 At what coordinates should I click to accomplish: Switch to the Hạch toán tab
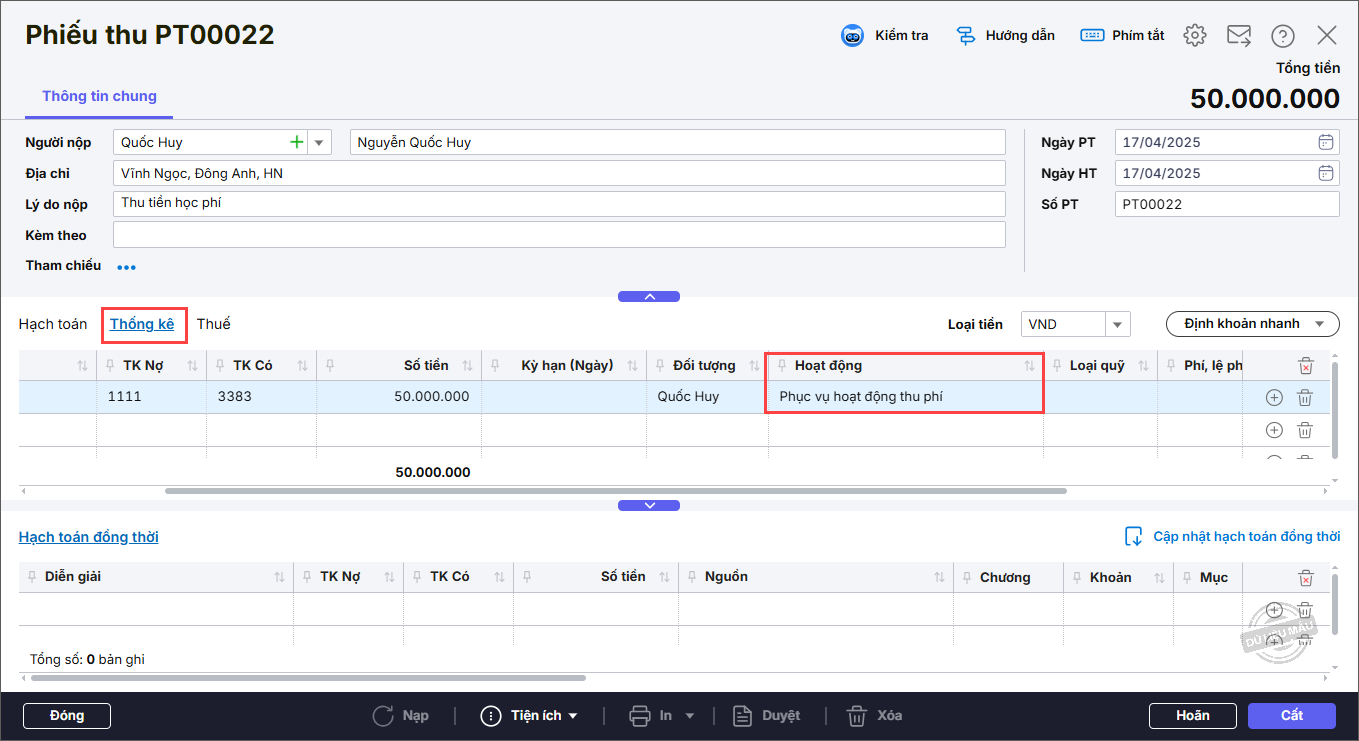tap(53, 324)
